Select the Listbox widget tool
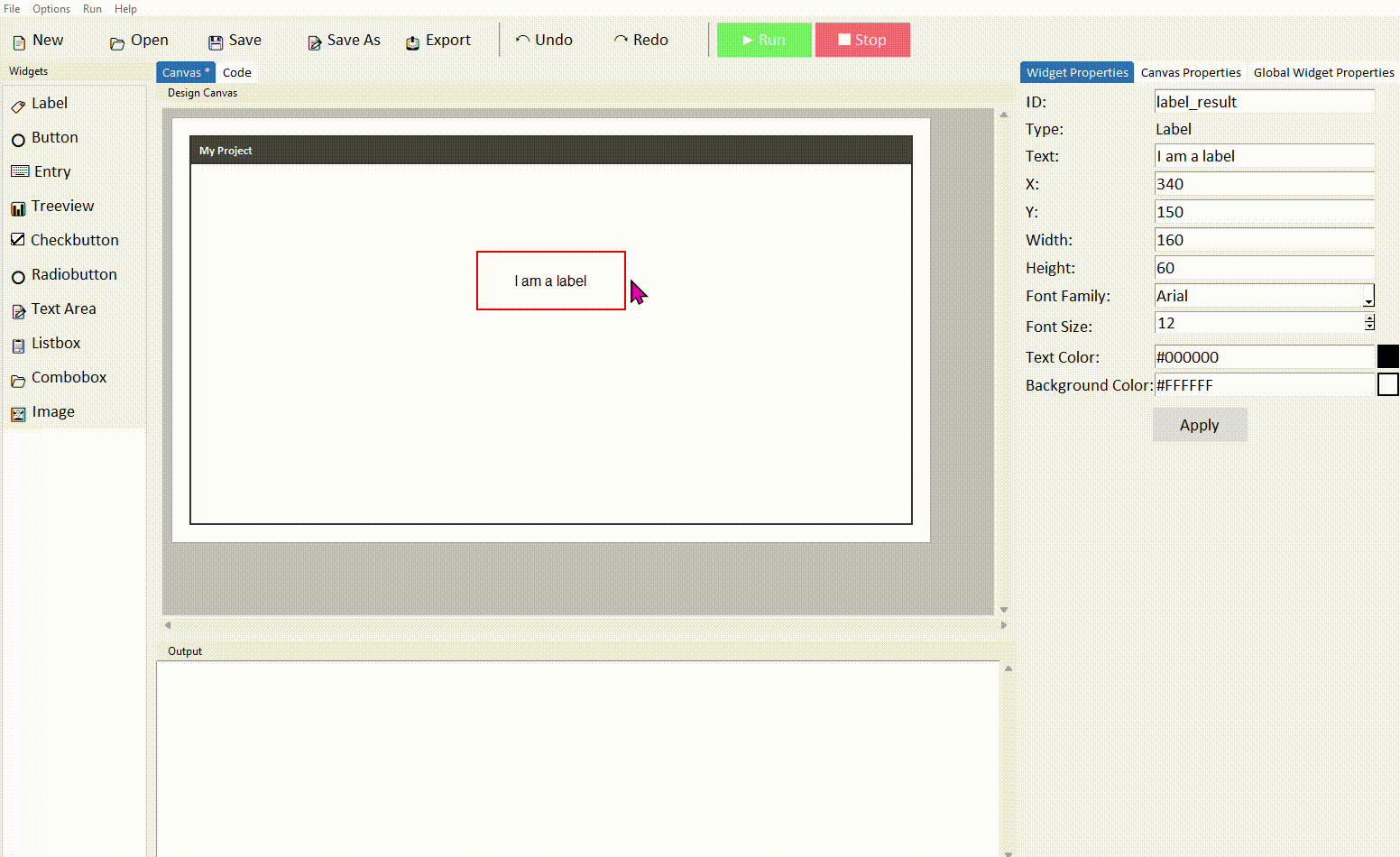The width and height of the screenshot is (1400, 857). (56, 343)
